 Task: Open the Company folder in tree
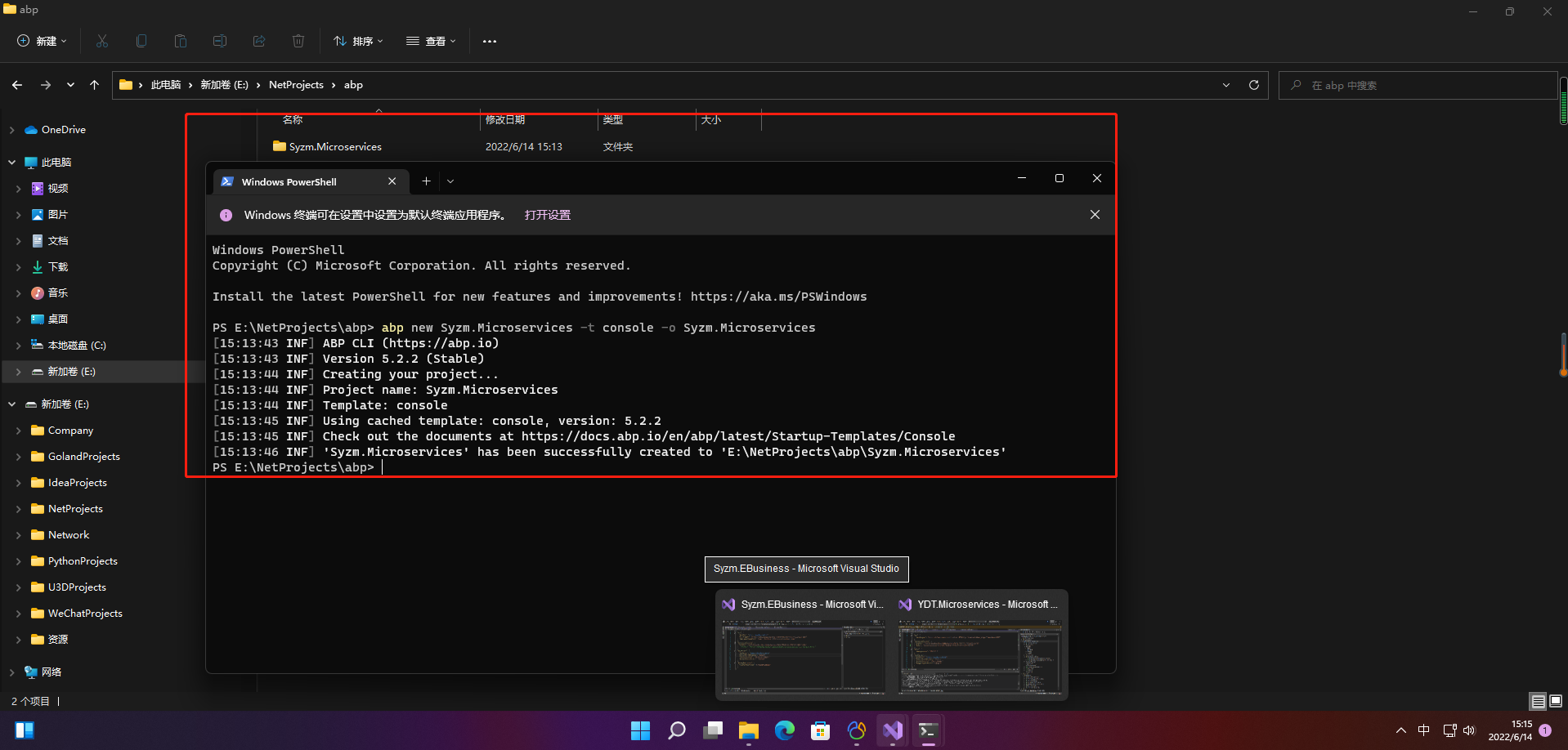click(70, 431)
